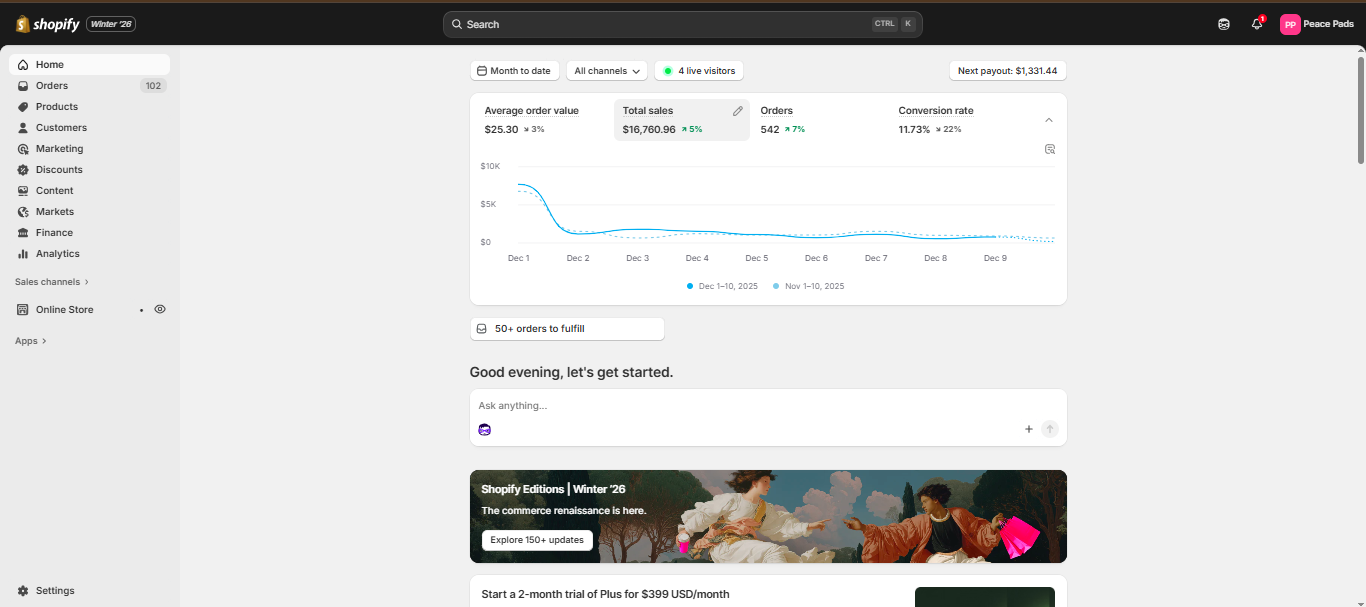Open Products in the sidebar
Screen dimensions: 1366x607
pos(89,107)
